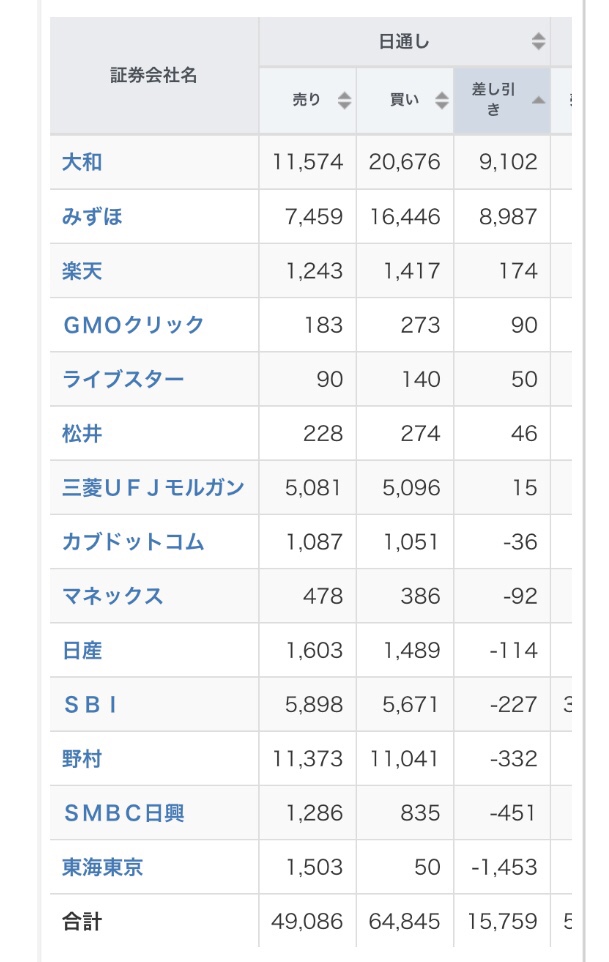Open the 野村 securities link
609x962 pixels.
(x=82, y=758)
